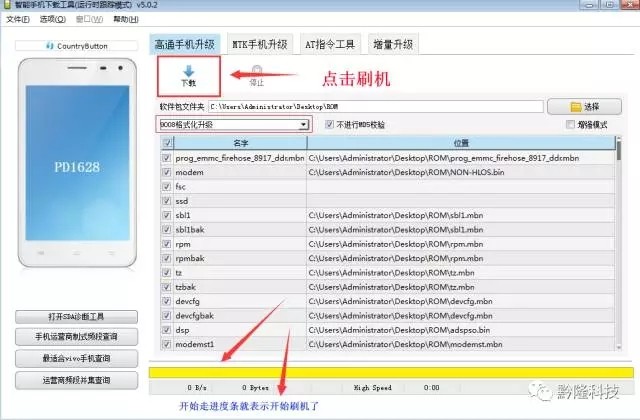Sort by the location (位置) column header
Image resolution: width=640 pixels, height=420 pixels.
461,143
